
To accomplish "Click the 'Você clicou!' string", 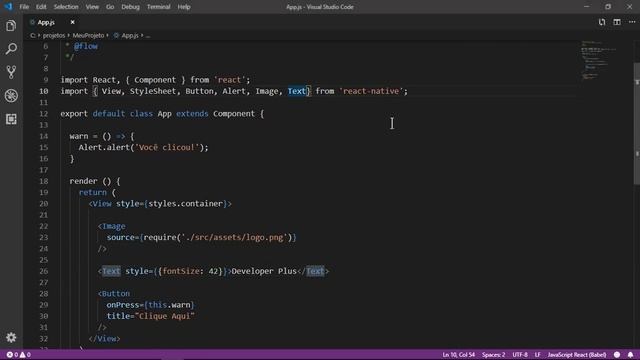I will (167, 147).
